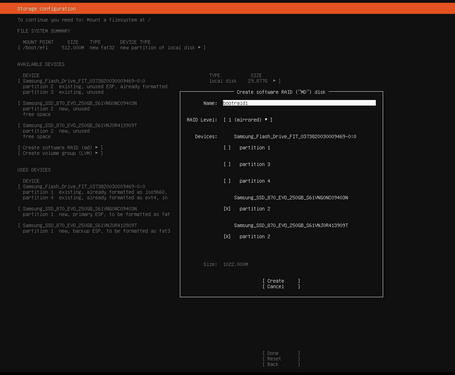
Task: Uncheck partition 2 of SSD S61VNG0NC09403N
Action: tap(247, 209)
